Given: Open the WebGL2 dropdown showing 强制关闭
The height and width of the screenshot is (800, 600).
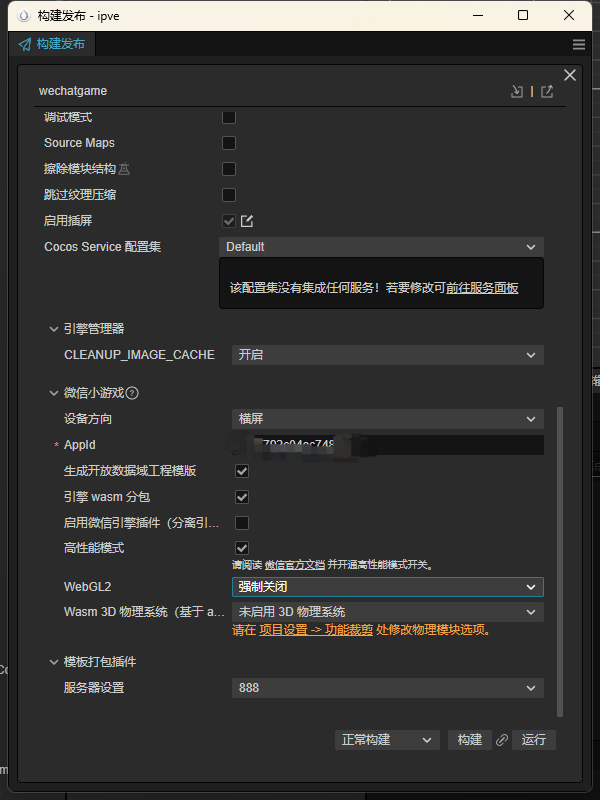Looking at the screenshot, I should click(388, 587).
